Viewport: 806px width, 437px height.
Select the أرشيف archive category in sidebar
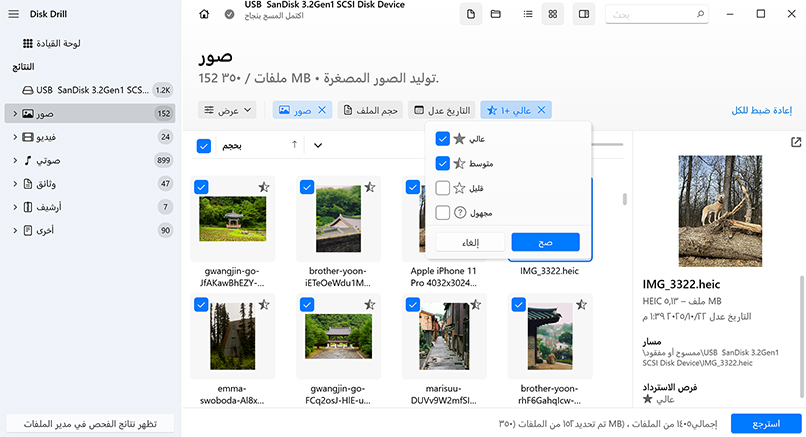pos(90,207)
